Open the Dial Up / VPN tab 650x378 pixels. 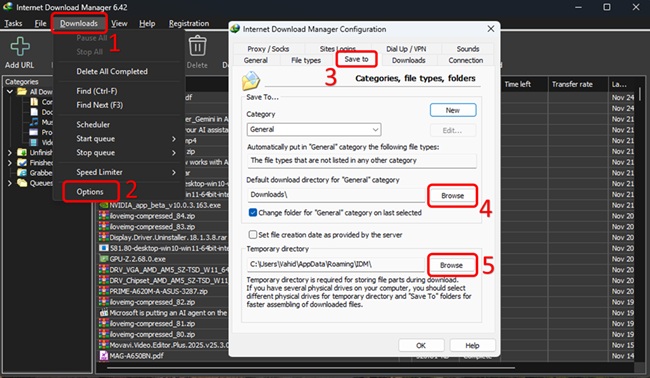coord(406,49)
